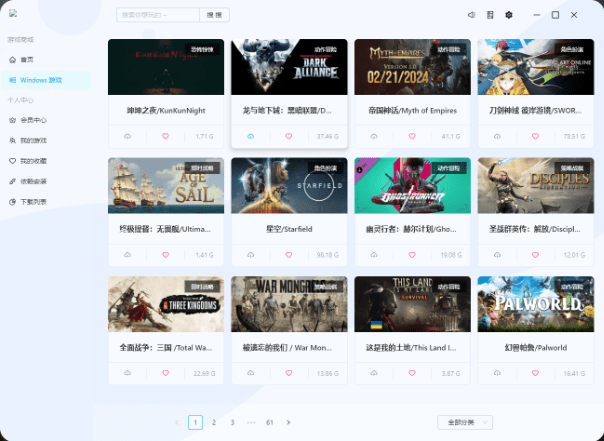
Task: Toggle the favorite heart for Total War: Three Kingdoms
Action: click(166, 373)
